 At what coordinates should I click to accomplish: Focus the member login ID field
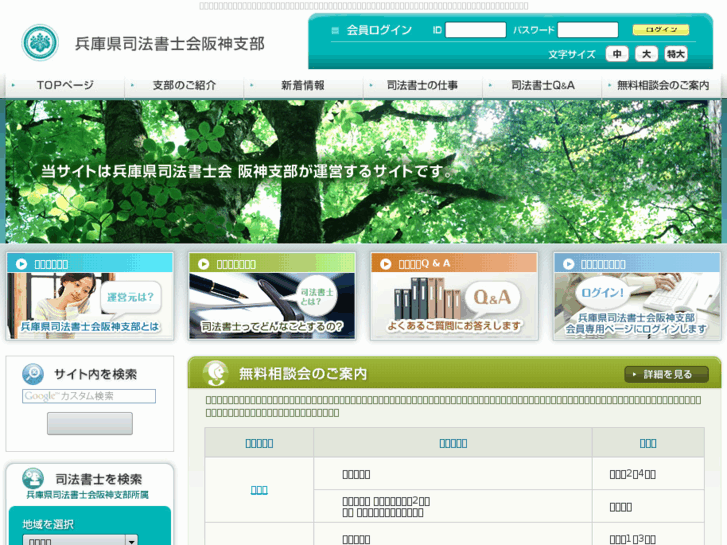475,30
